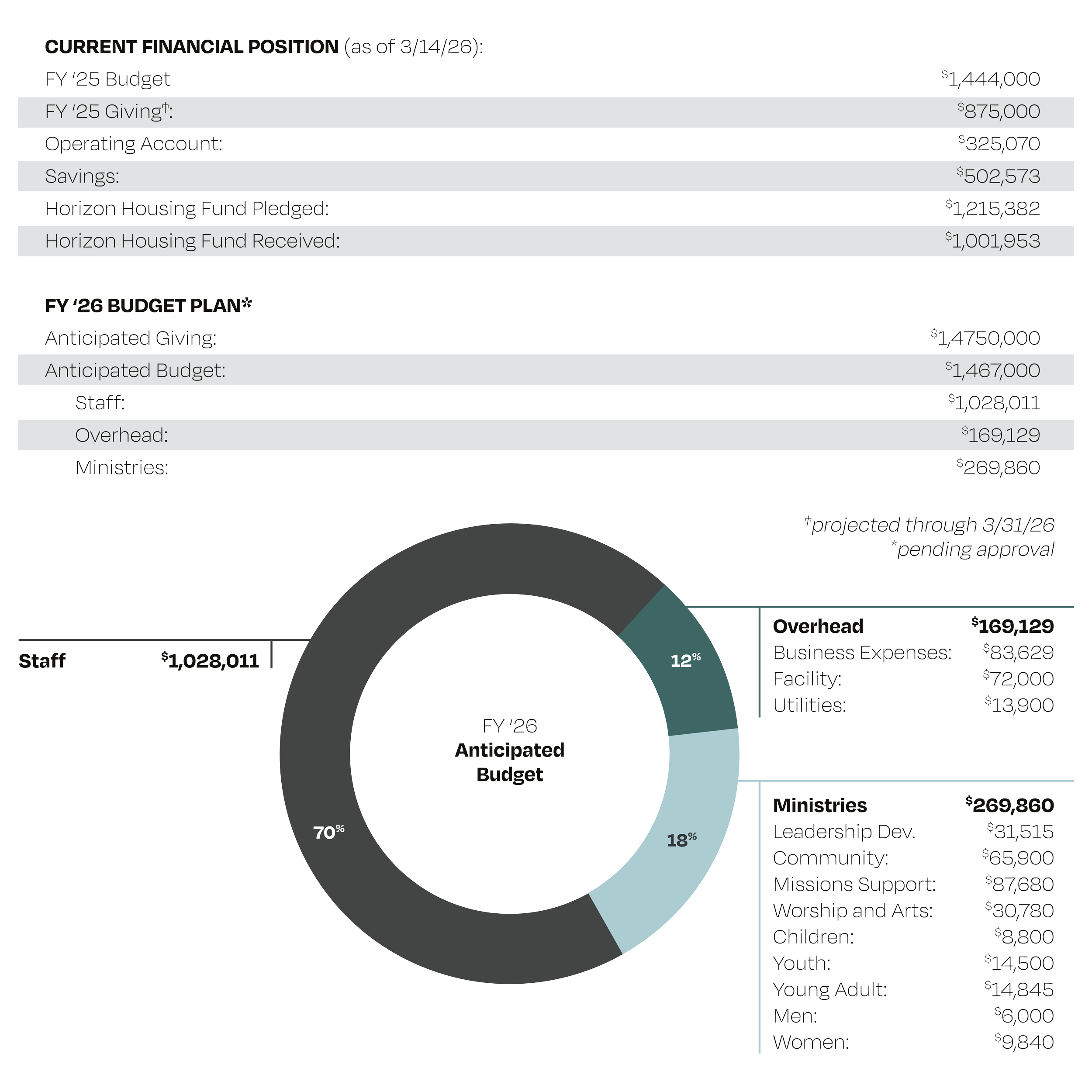Click the teal 12% Overhead donut segment
This screenshot has width=1092, height=1092.
[x=685, y=661]
